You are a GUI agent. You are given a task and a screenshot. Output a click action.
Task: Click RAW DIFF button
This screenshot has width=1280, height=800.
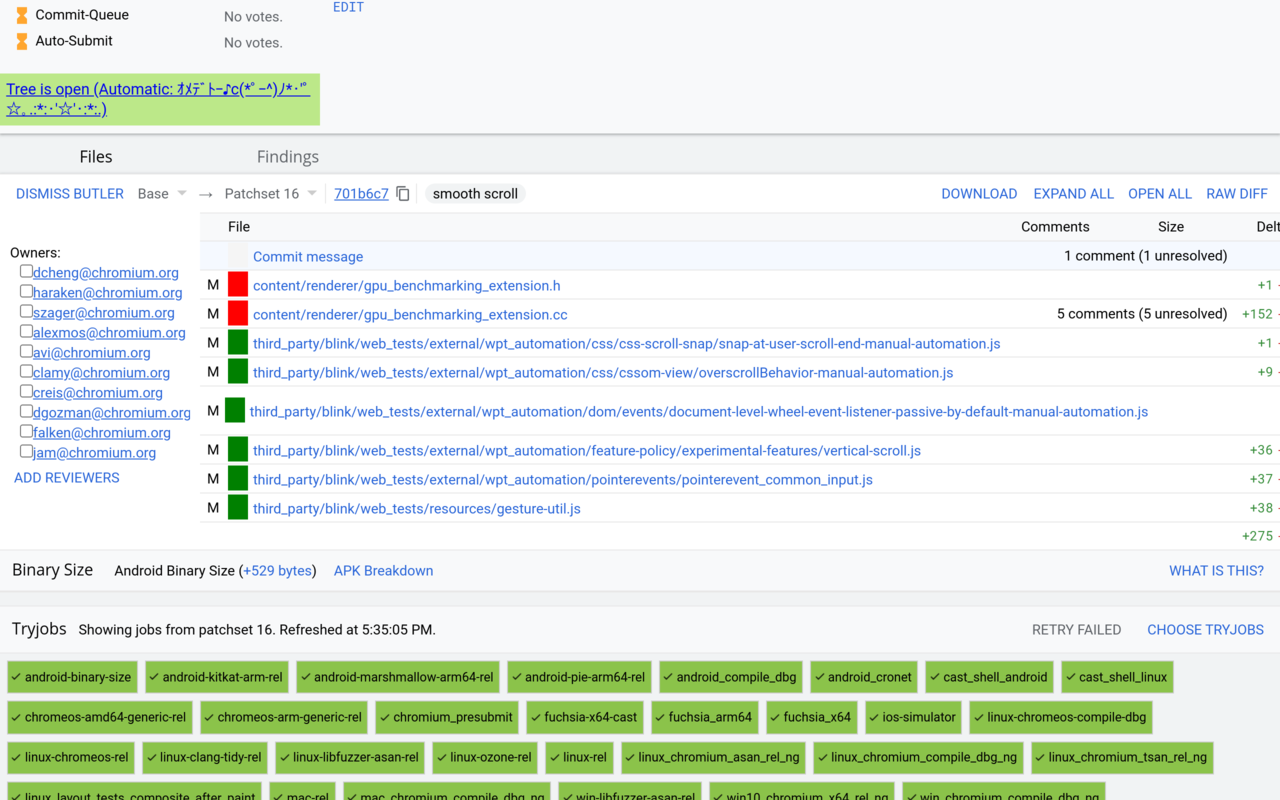click(1237, 194)
